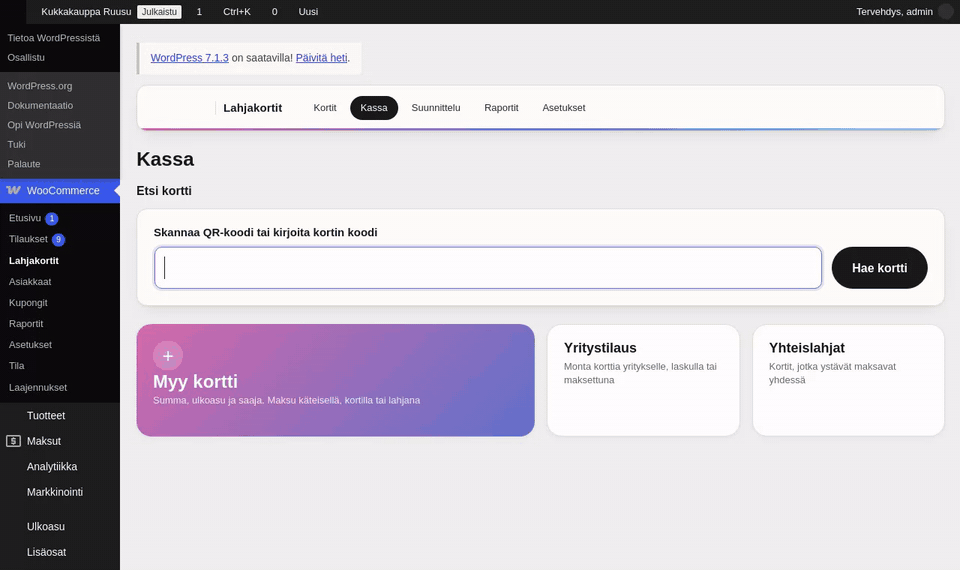960x570 pixels.
Task: Open the Yritystilaus card
Action: [x=643, y=380]
